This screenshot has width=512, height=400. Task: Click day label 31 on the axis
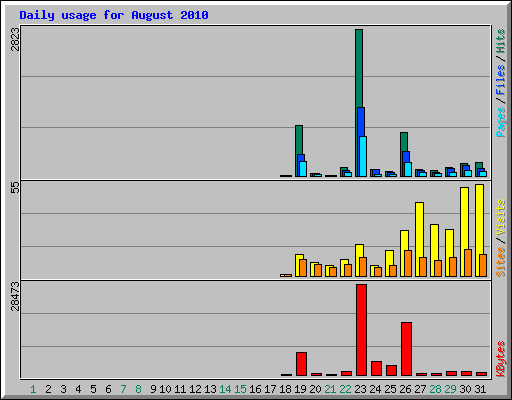pyautogui.click(x=480, y=389)
